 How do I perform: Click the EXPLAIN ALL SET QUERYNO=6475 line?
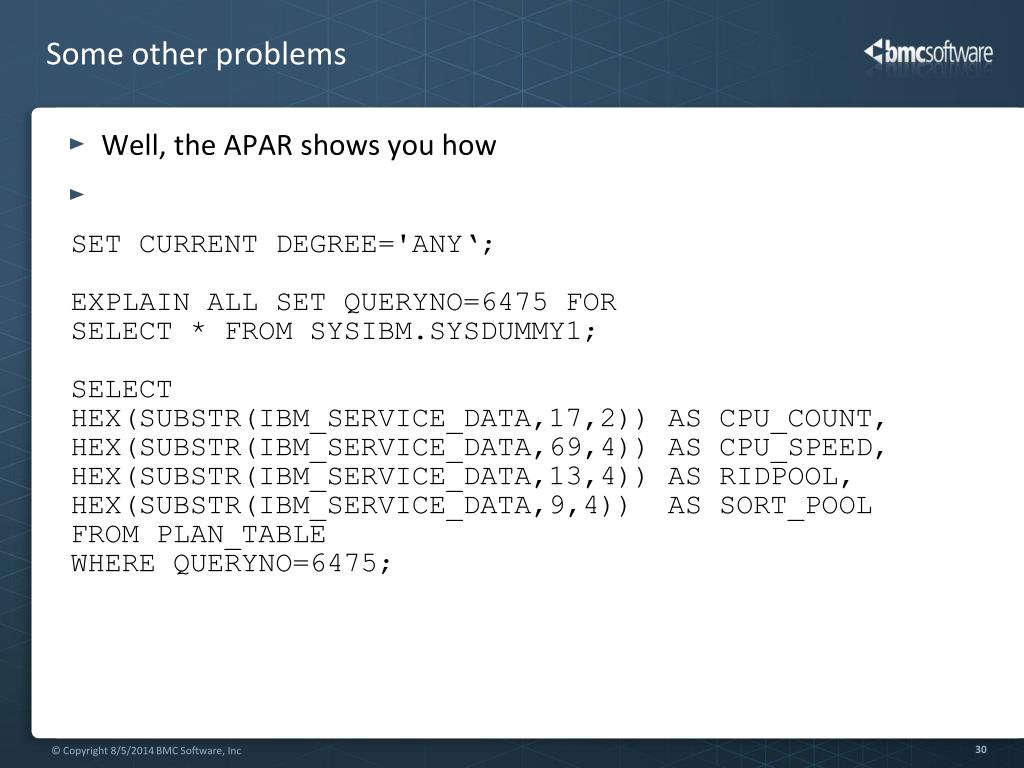[x=344, y=302]
